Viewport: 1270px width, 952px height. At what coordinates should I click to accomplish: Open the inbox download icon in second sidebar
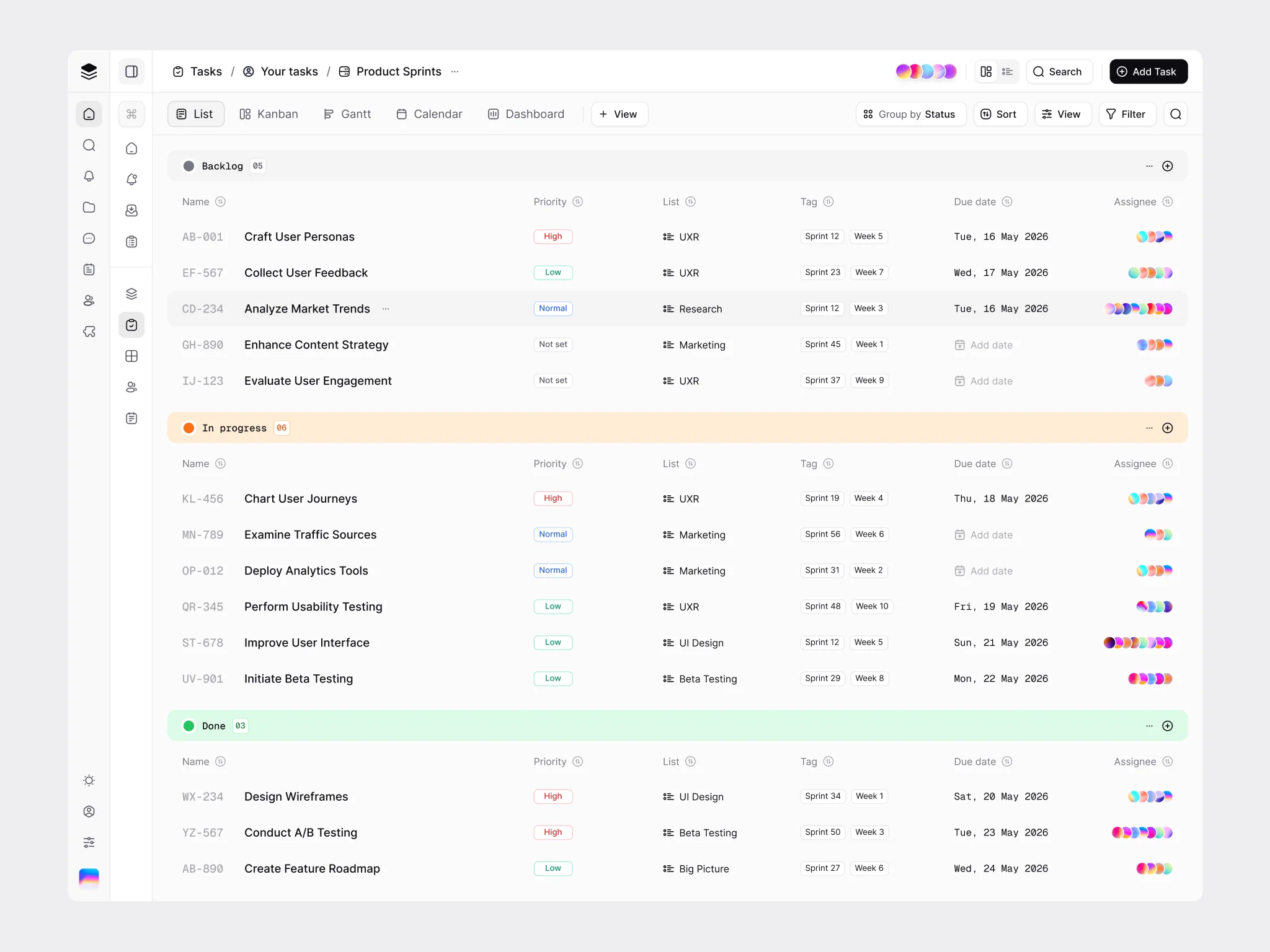(131, 210)
